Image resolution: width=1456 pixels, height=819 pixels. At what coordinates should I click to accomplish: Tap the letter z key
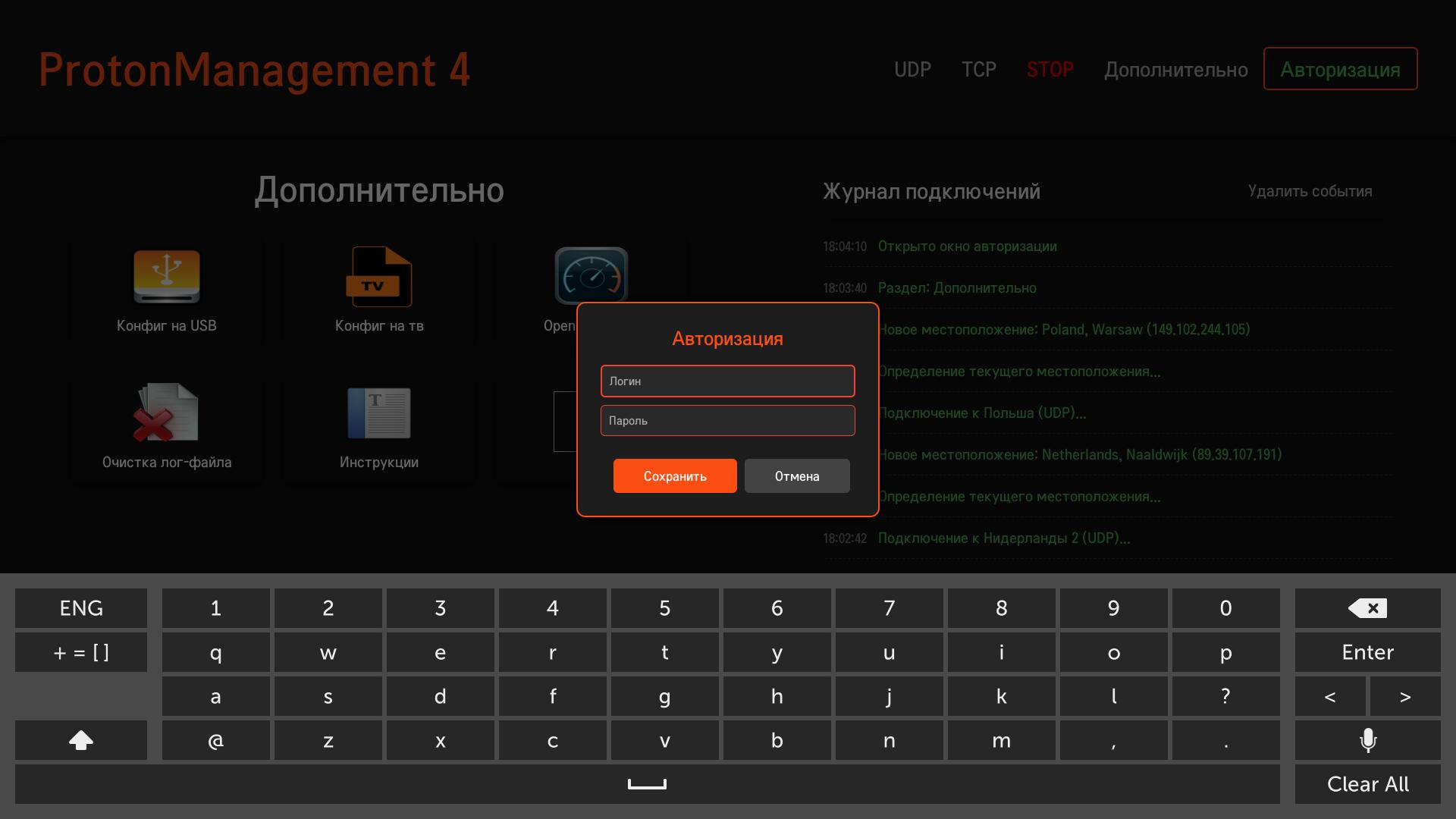[x=328, y=740]
